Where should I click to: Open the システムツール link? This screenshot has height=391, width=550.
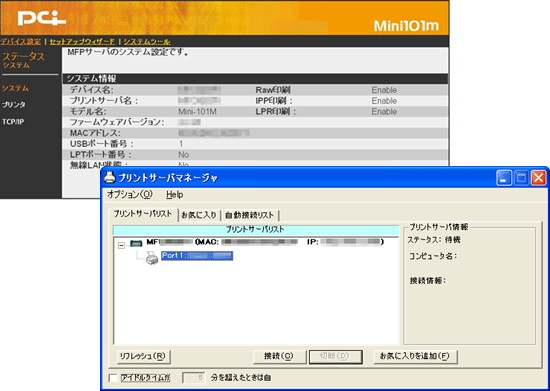tap(147, 42)
